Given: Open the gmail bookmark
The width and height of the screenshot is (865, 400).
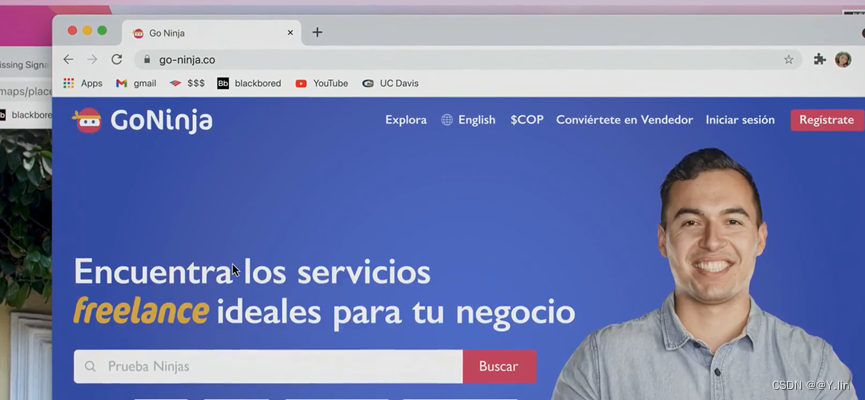Looking at the screenshot, I should tap(136, 83).
